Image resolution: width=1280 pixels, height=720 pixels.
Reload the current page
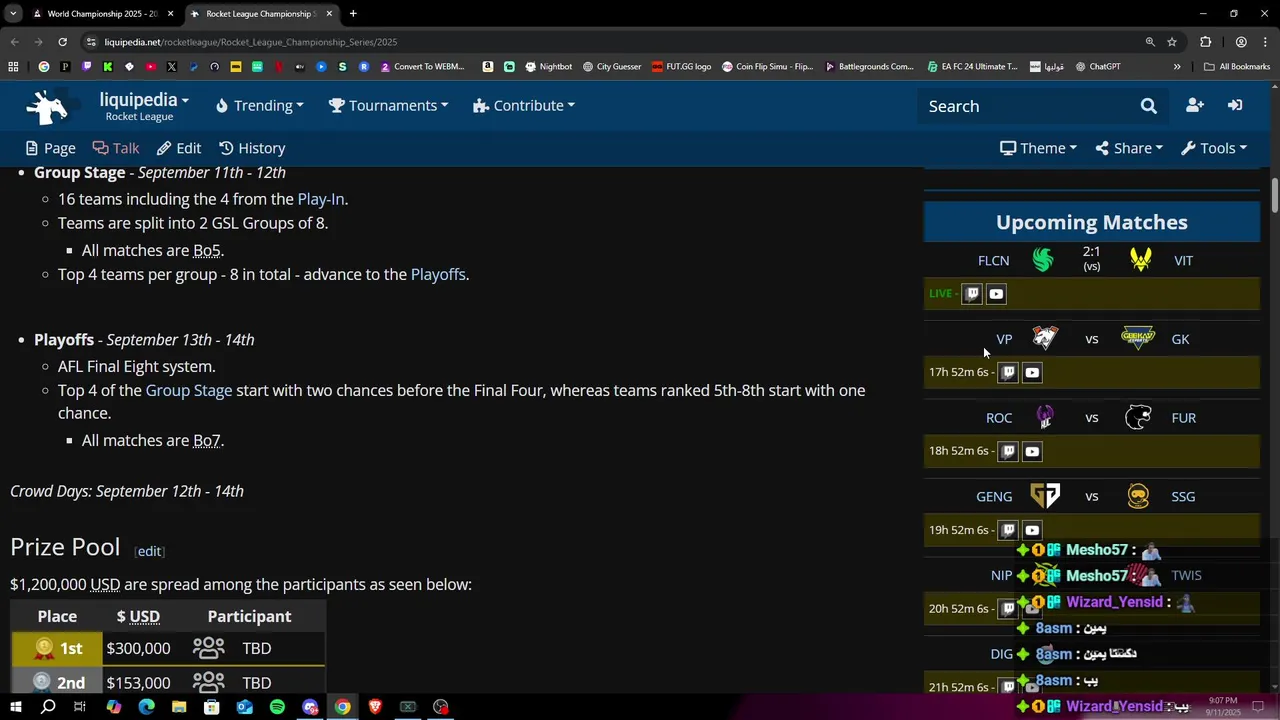pos(62,42)
